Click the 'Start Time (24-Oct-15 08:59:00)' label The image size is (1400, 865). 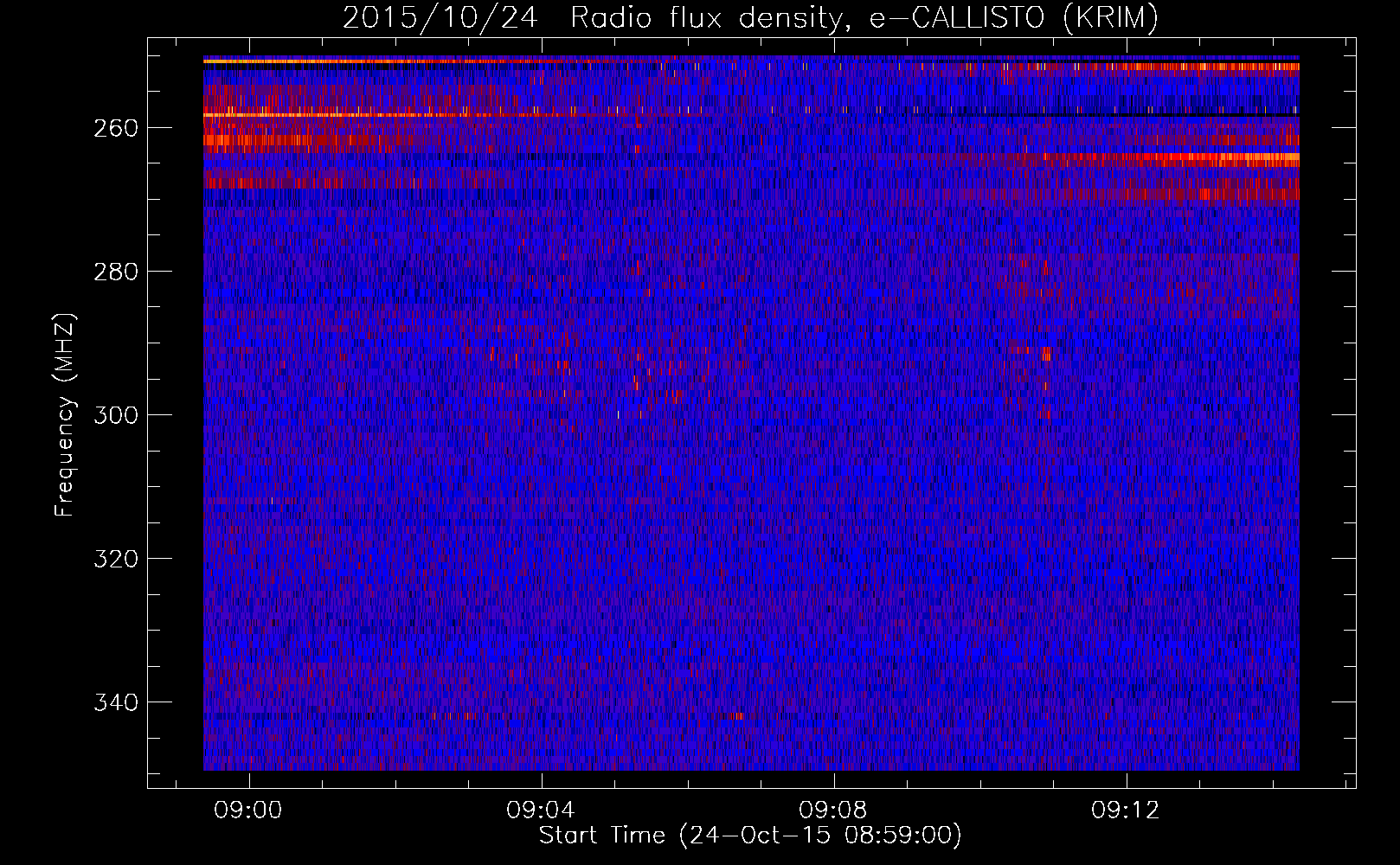tap(750, 836)
